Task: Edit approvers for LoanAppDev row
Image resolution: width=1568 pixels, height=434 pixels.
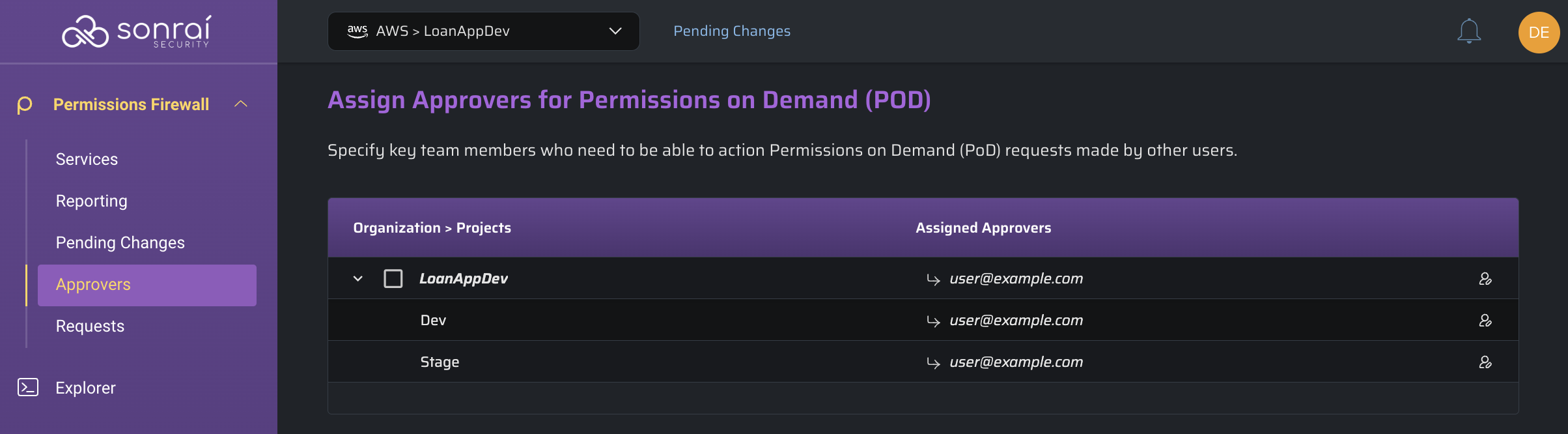Action: (1485, 279)
